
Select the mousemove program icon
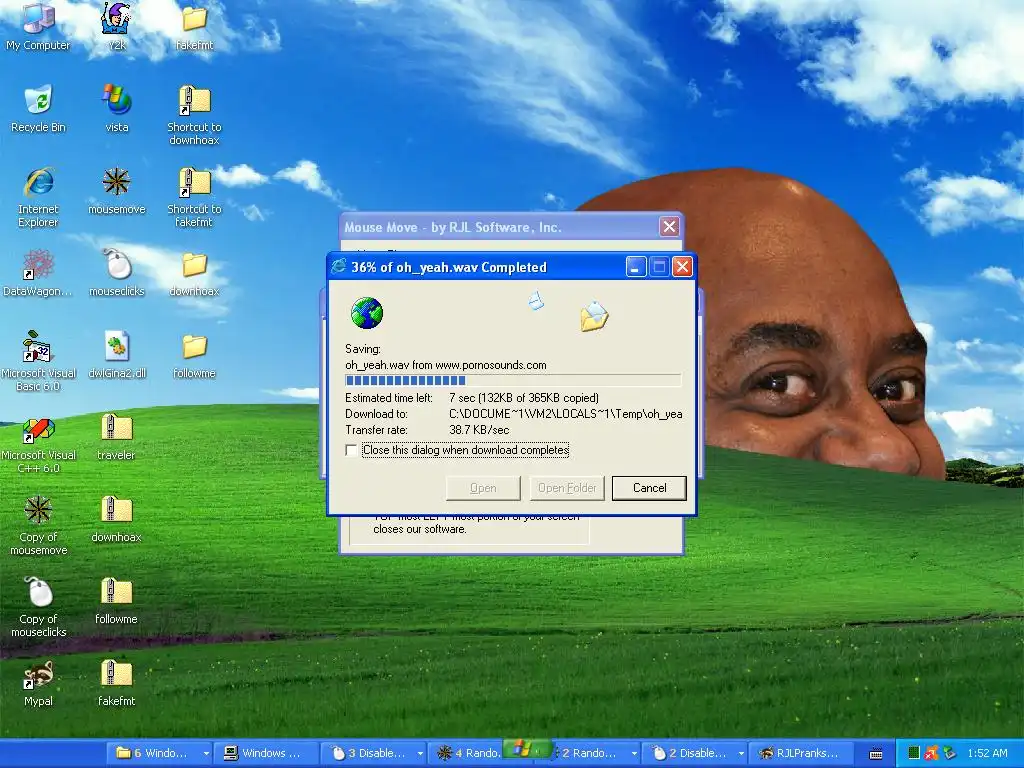coord(116,191)
